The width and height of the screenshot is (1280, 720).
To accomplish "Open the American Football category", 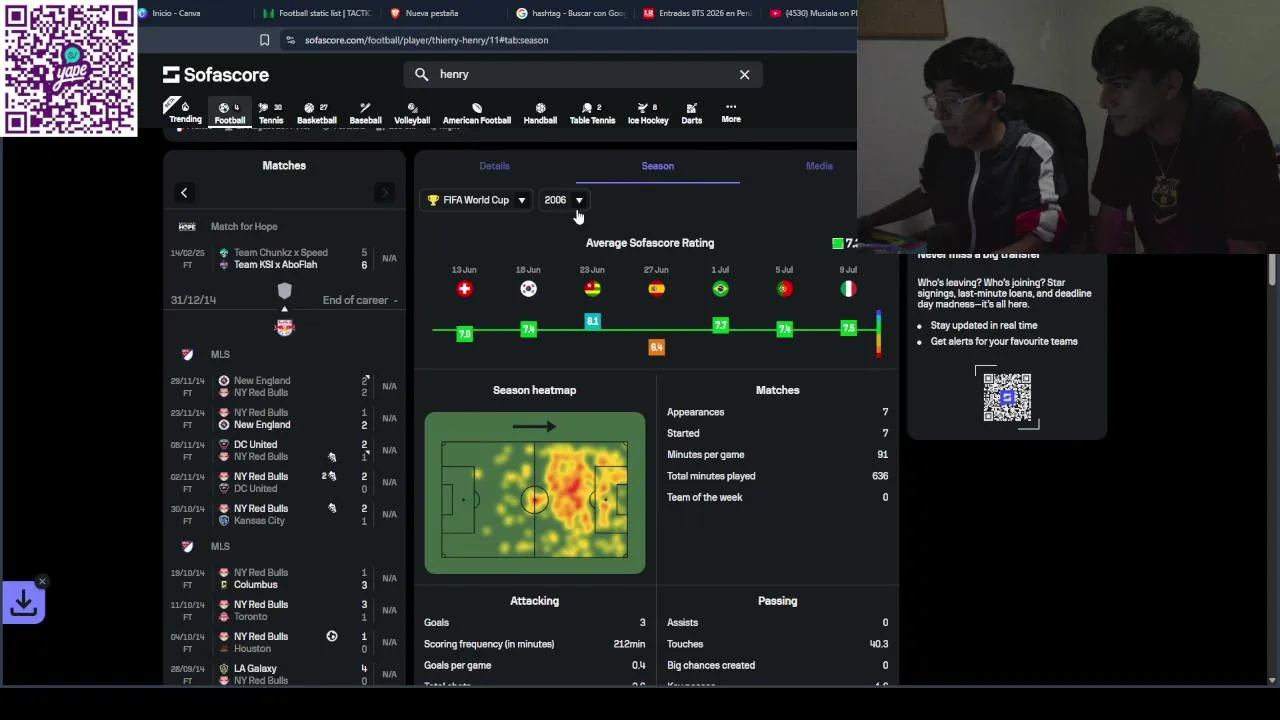I will click(x=476, y=112).
